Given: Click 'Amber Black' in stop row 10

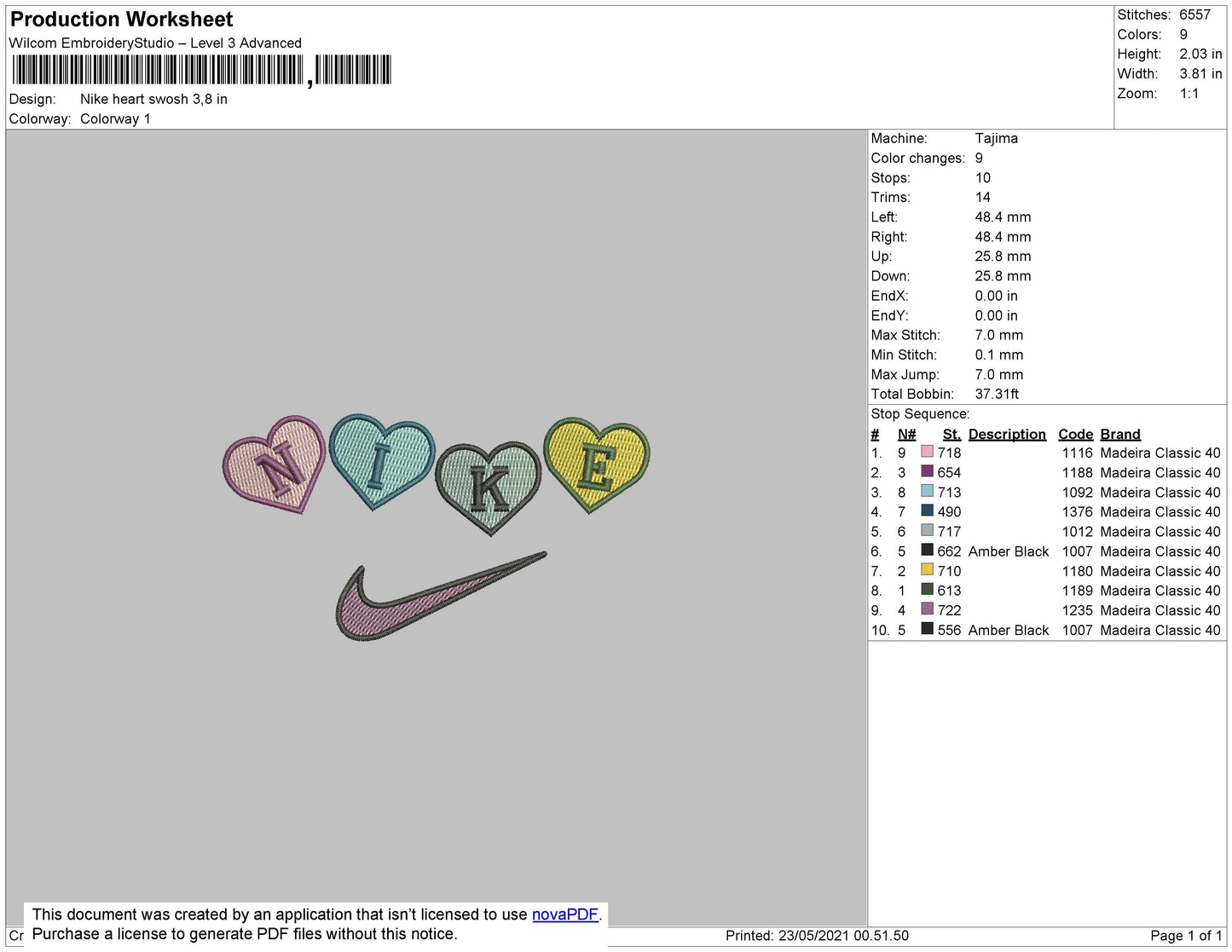Looking at the screenshot, I should pyautogui.click(x=1009, y=630).
